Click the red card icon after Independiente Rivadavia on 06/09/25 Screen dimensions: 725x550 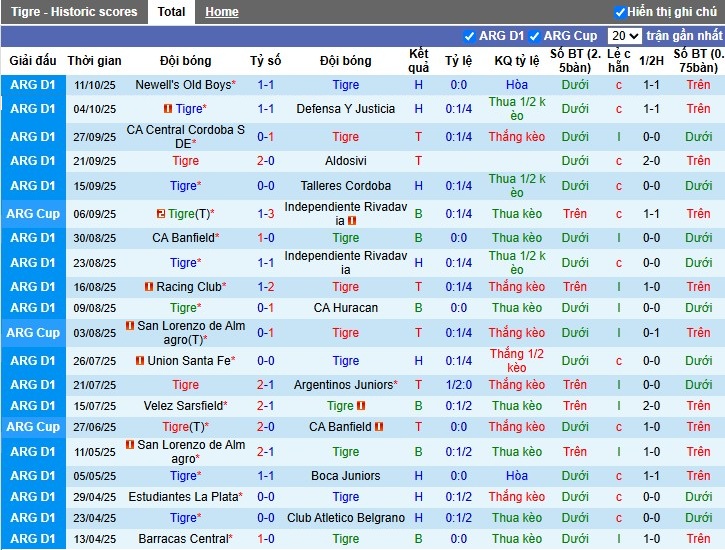click(x=352, y=221)
